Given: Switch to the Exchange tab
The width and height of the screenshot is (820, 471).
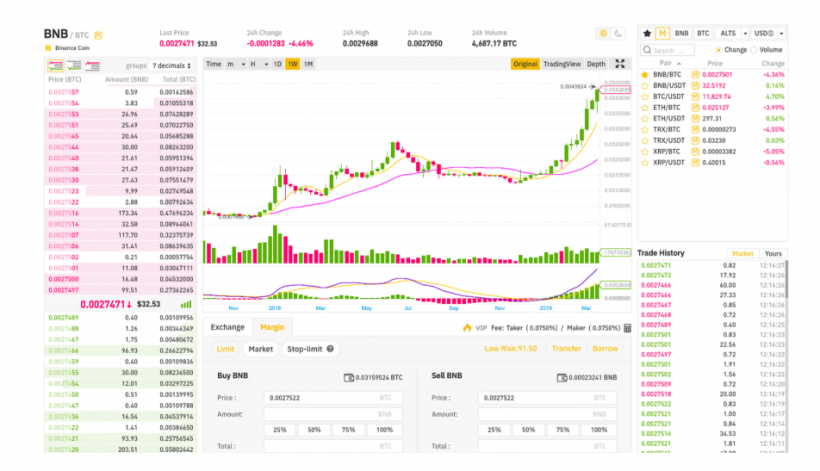Looking at the screenshot, I should [x=227, y=327].
